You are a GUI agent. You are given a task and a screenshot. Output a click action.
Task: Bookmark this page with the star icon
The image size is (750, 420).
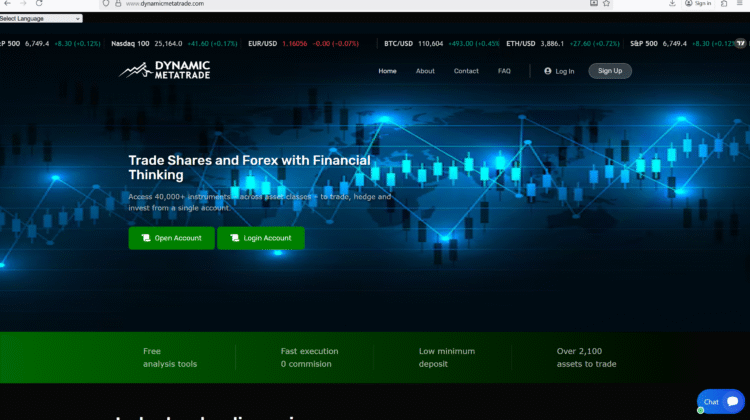click(606, 4)
